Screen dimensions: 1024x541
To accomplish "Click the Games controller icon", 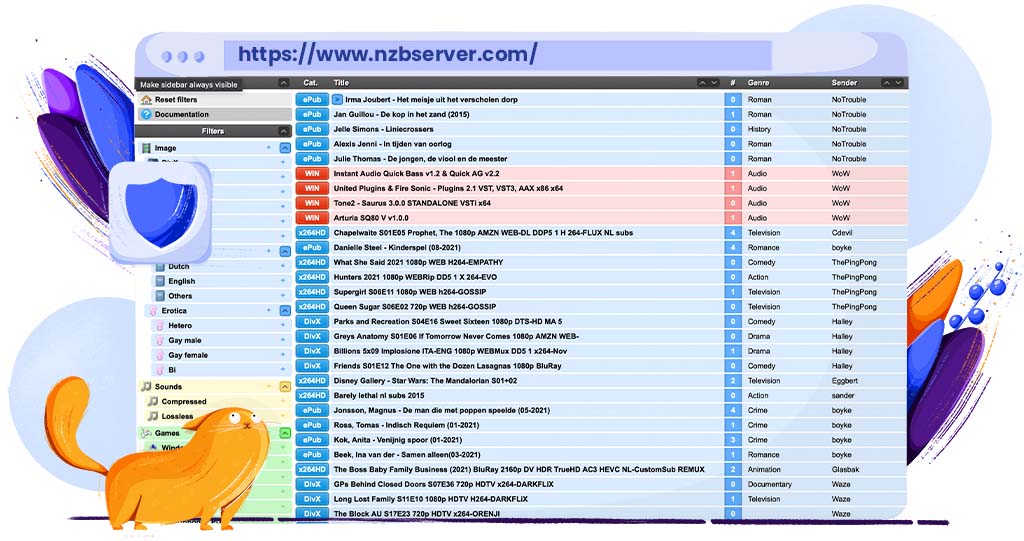I will point(147,433).
